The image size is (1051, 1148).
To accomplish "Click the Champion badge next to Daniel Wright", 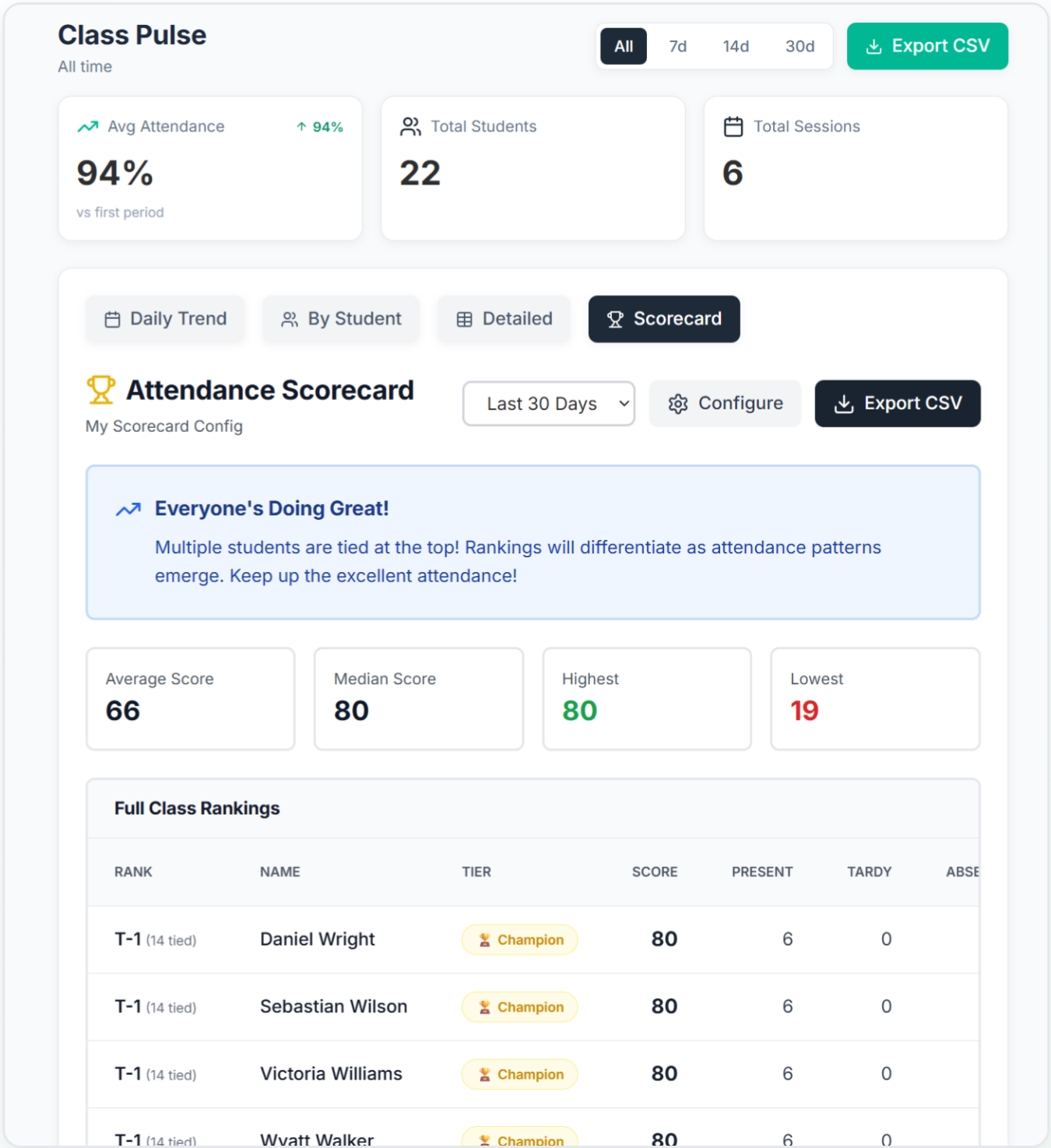I will tap(519, 939).
